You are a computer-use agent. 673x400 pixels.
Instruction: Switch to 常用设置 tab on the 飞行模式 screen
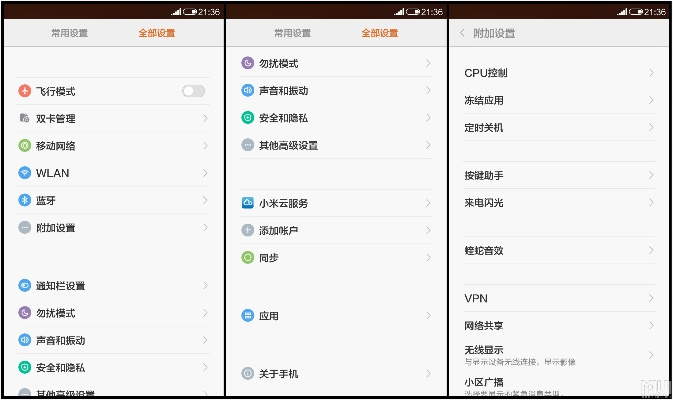[x=70, y=33]
